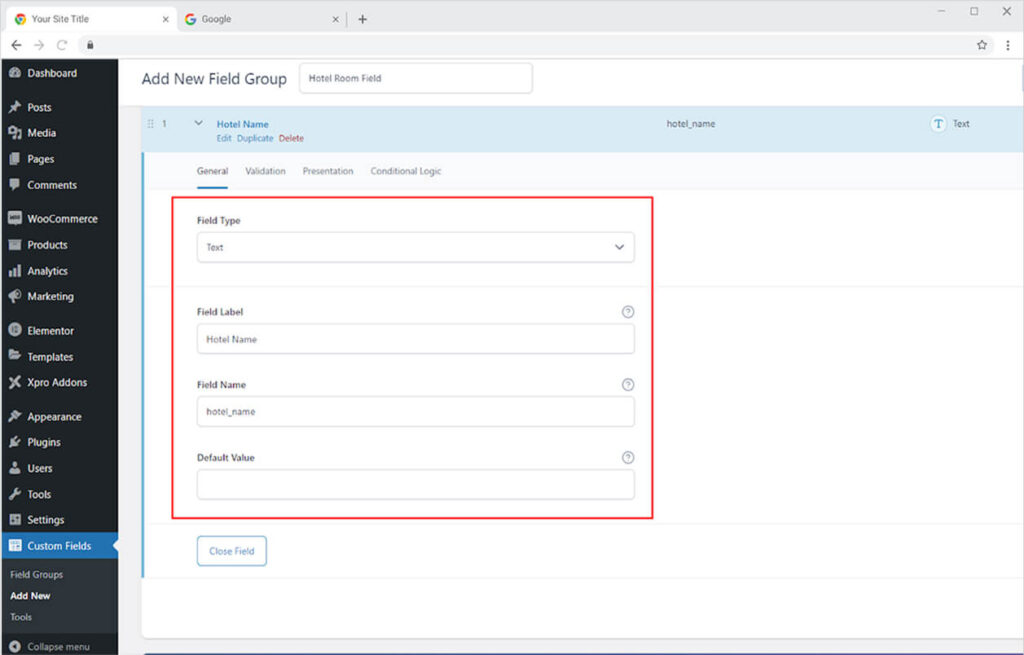Screen dimensions: 1024x655
Task: Collapse the Hotel Name field chevron
Action: [198, 124]
